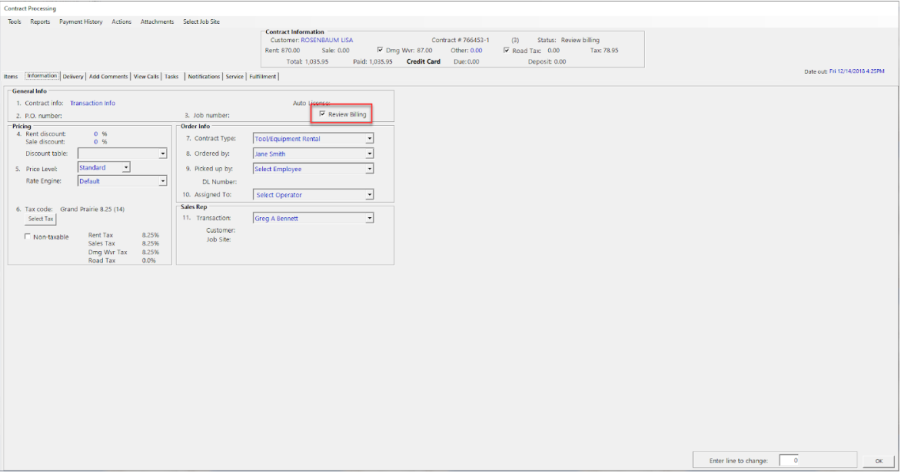Viewport: 901px width, 472px height.
Task: Click the Other 0.00 amount link
Action: click(x=476, y=51)
